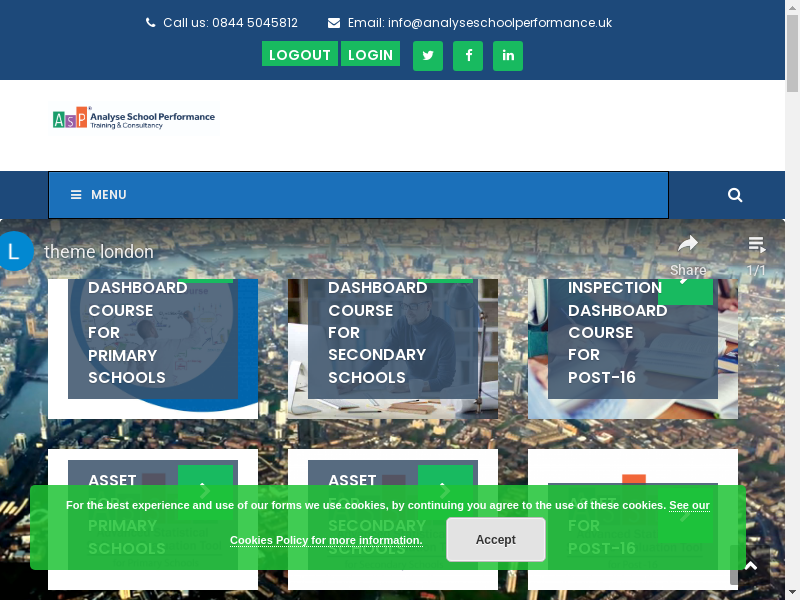Click the Analyse School Performance logo
The image size is (800, 600).
[133, 118]
